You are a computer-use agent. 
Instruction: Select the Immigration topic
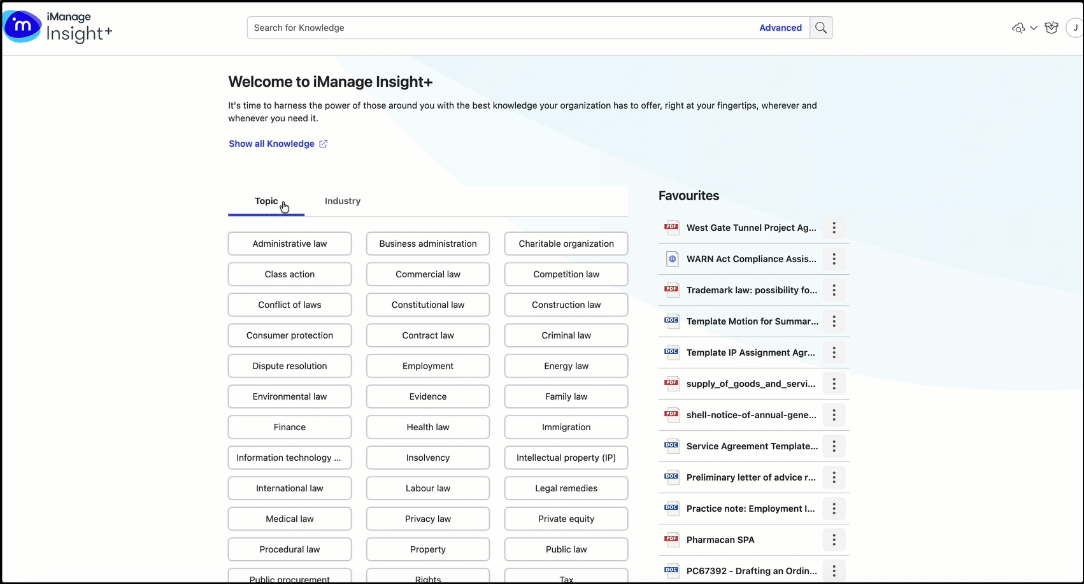click(x=566, y=427)
